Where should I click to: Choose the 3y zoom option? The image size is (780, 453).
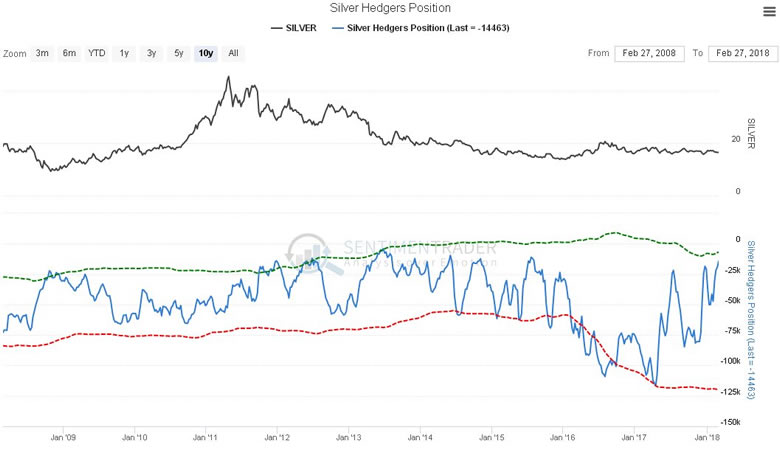(151, 53)
